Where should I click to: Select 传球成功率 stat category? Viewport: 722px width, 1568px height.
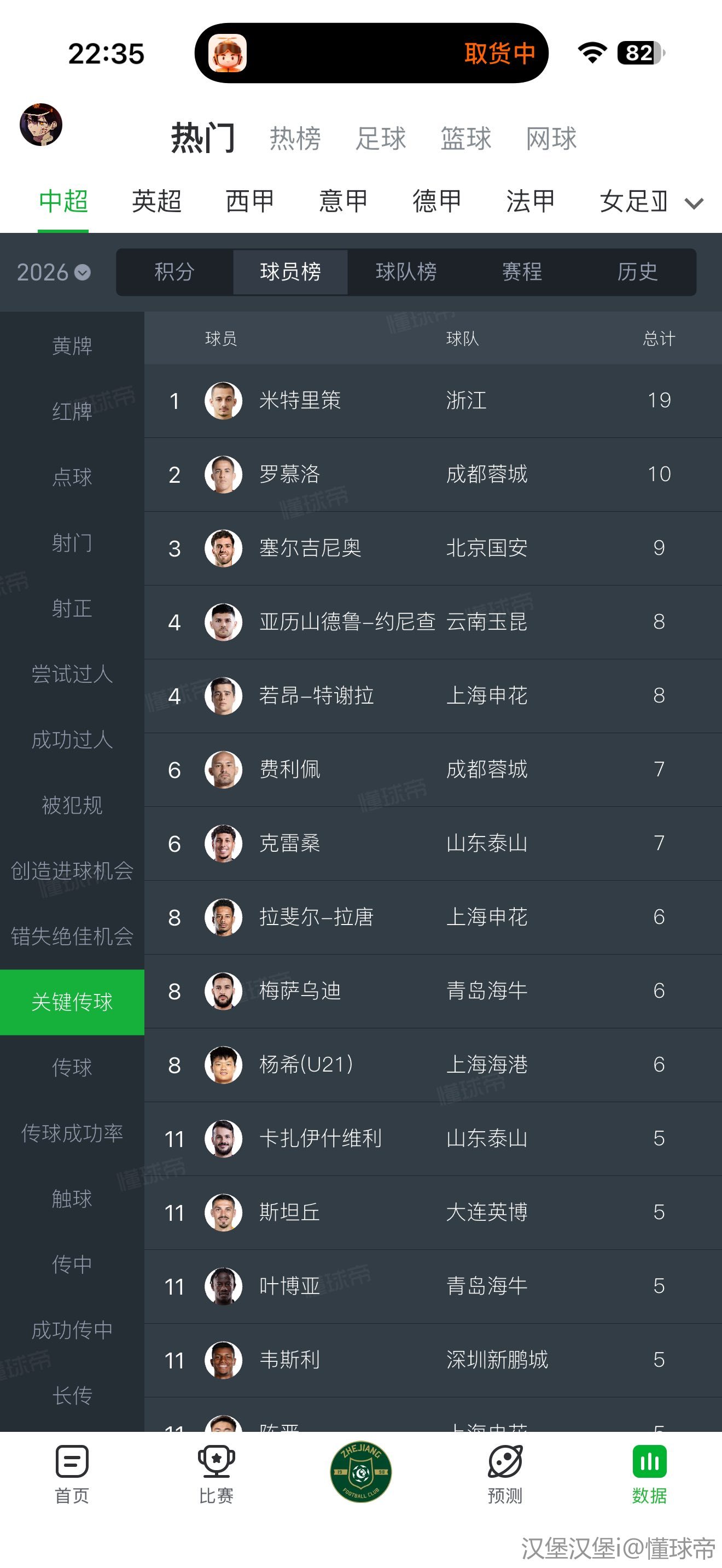[x=72, y=1133]
